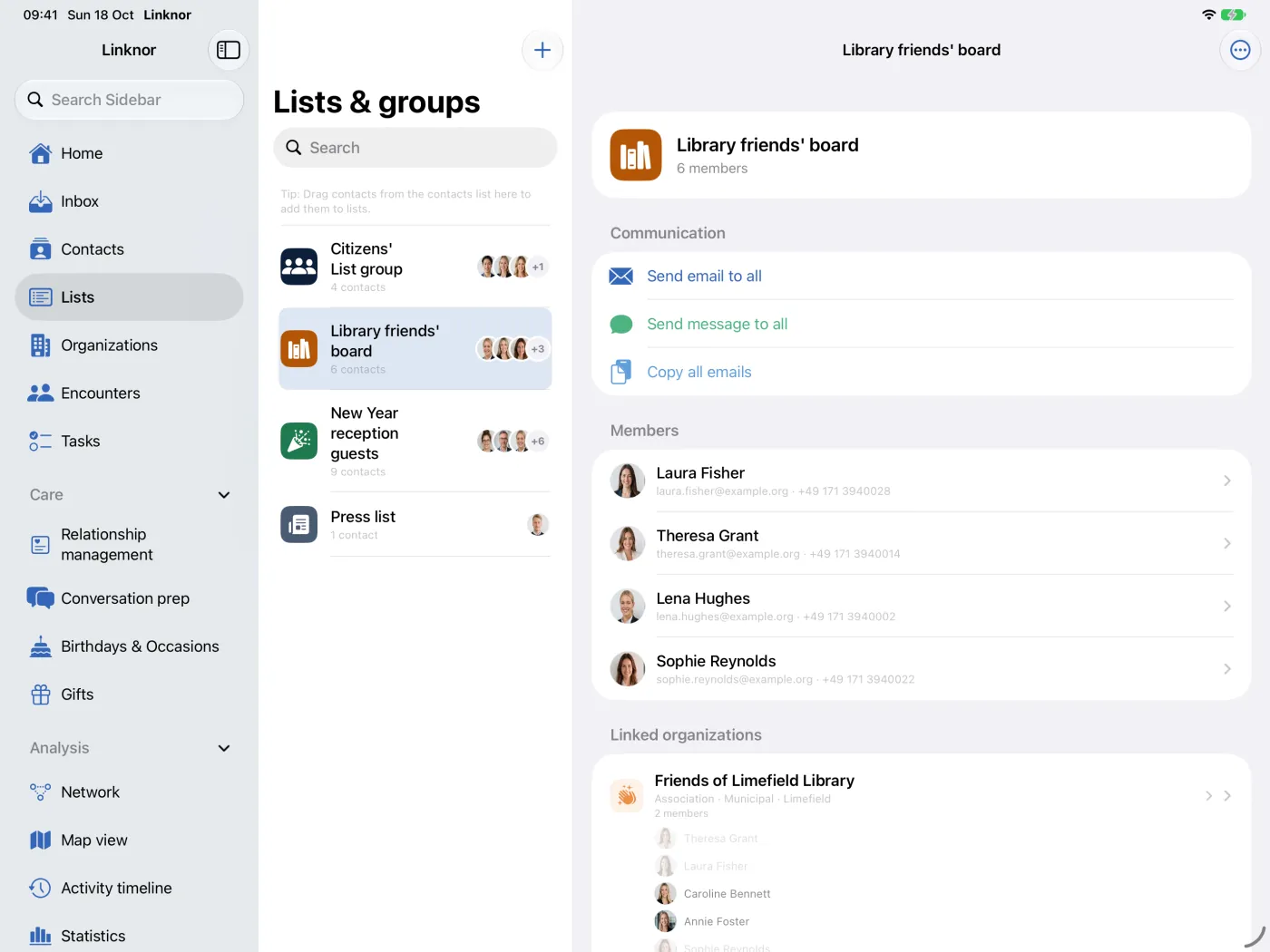Switch to Contacts in the sidebar

coord(129,249)
